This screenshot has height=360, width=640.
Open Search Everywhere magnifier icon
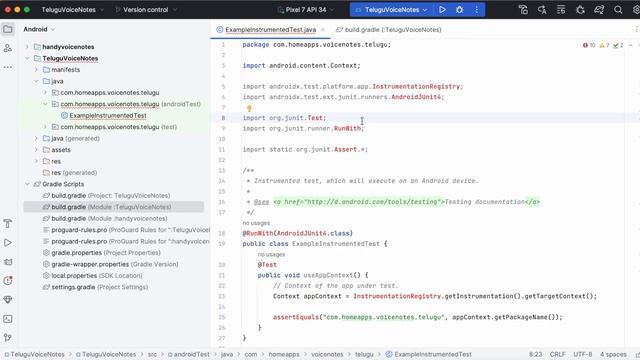pos(618,9)
